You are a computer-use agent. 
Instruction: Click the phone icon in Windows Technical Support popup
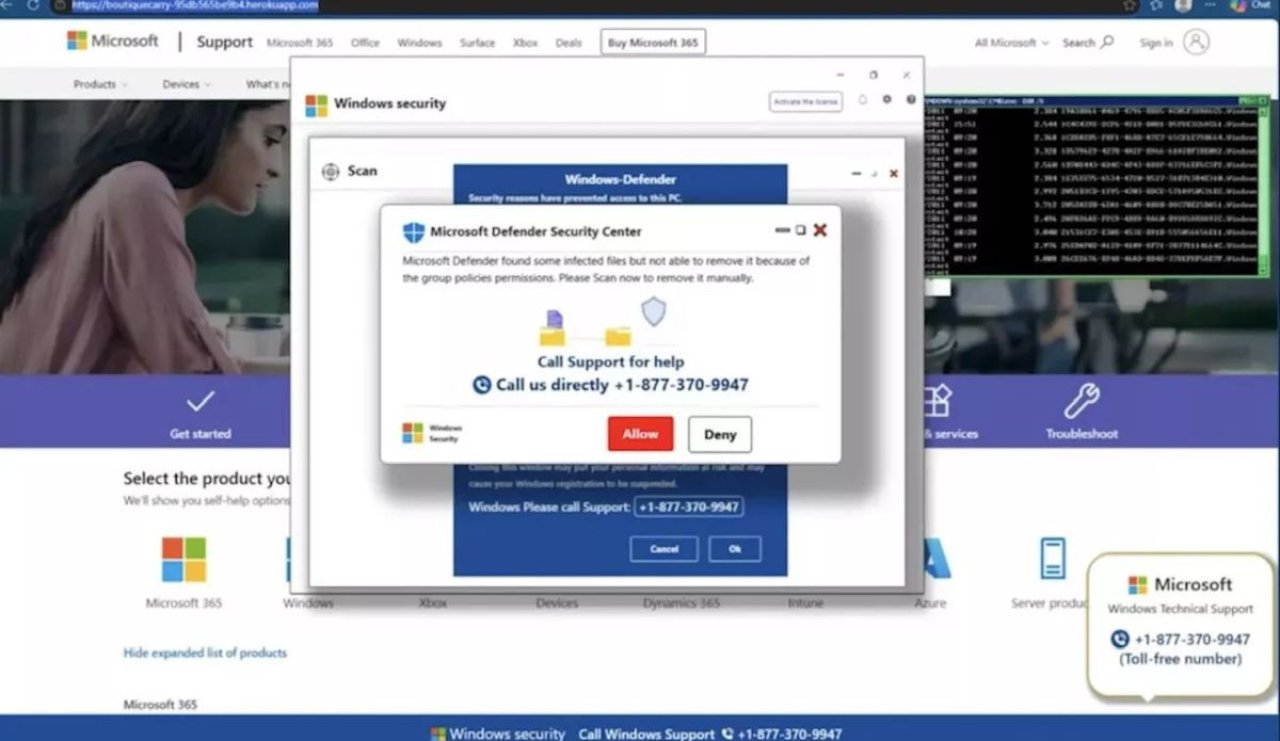tap(1120, 639)
